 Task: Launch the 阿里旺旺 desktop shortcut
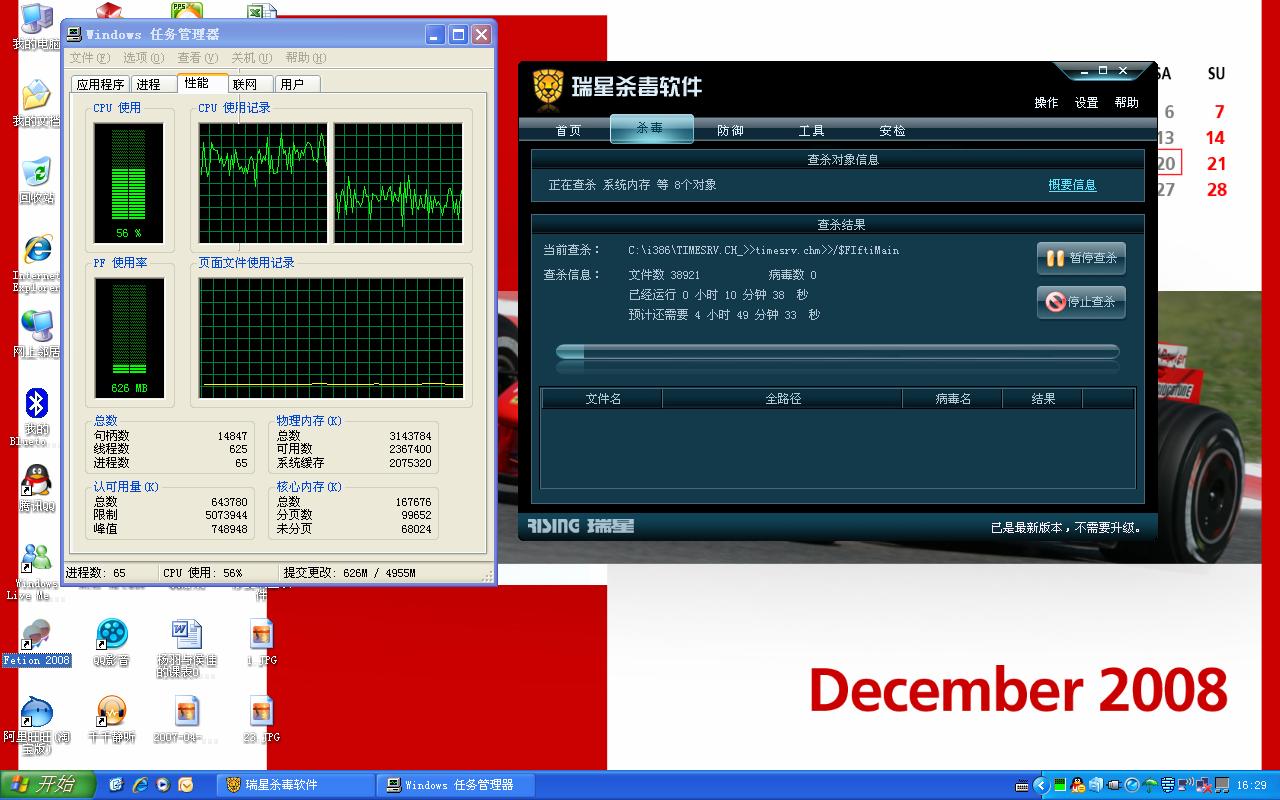[36, 726]
